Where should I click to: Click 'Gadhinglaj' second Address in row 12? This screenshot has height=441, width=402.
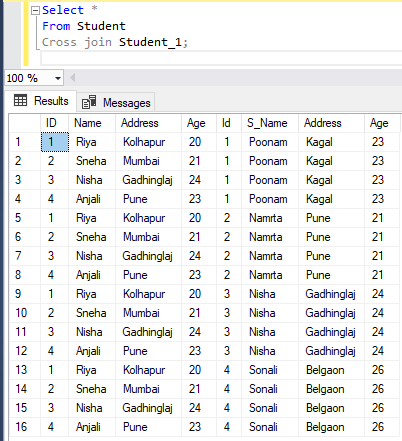pos(330,351)
